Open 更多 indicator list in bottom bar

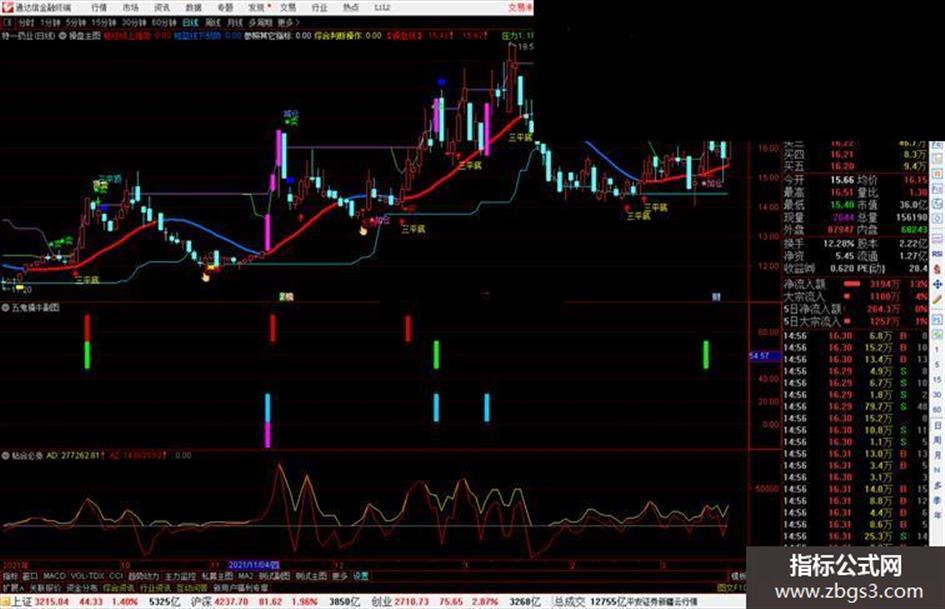(340, 576)
